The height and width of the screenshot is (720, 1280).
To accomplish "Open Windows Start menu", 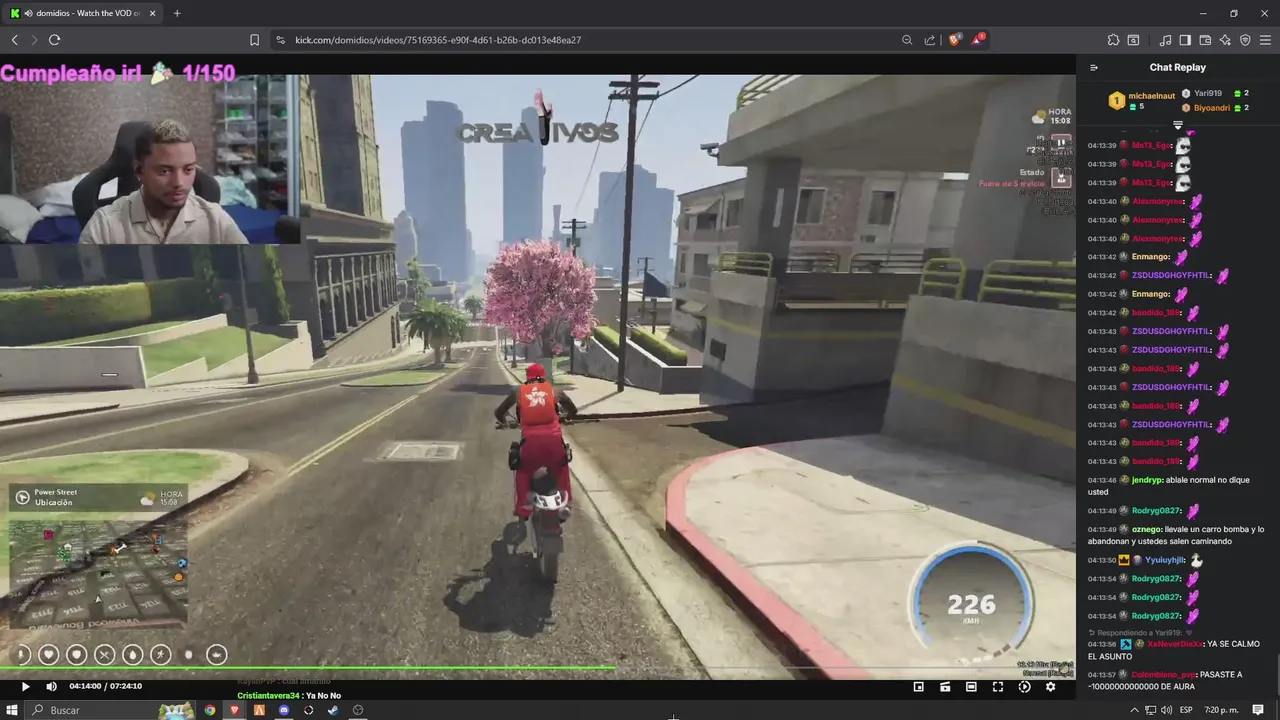I will 12,710.
